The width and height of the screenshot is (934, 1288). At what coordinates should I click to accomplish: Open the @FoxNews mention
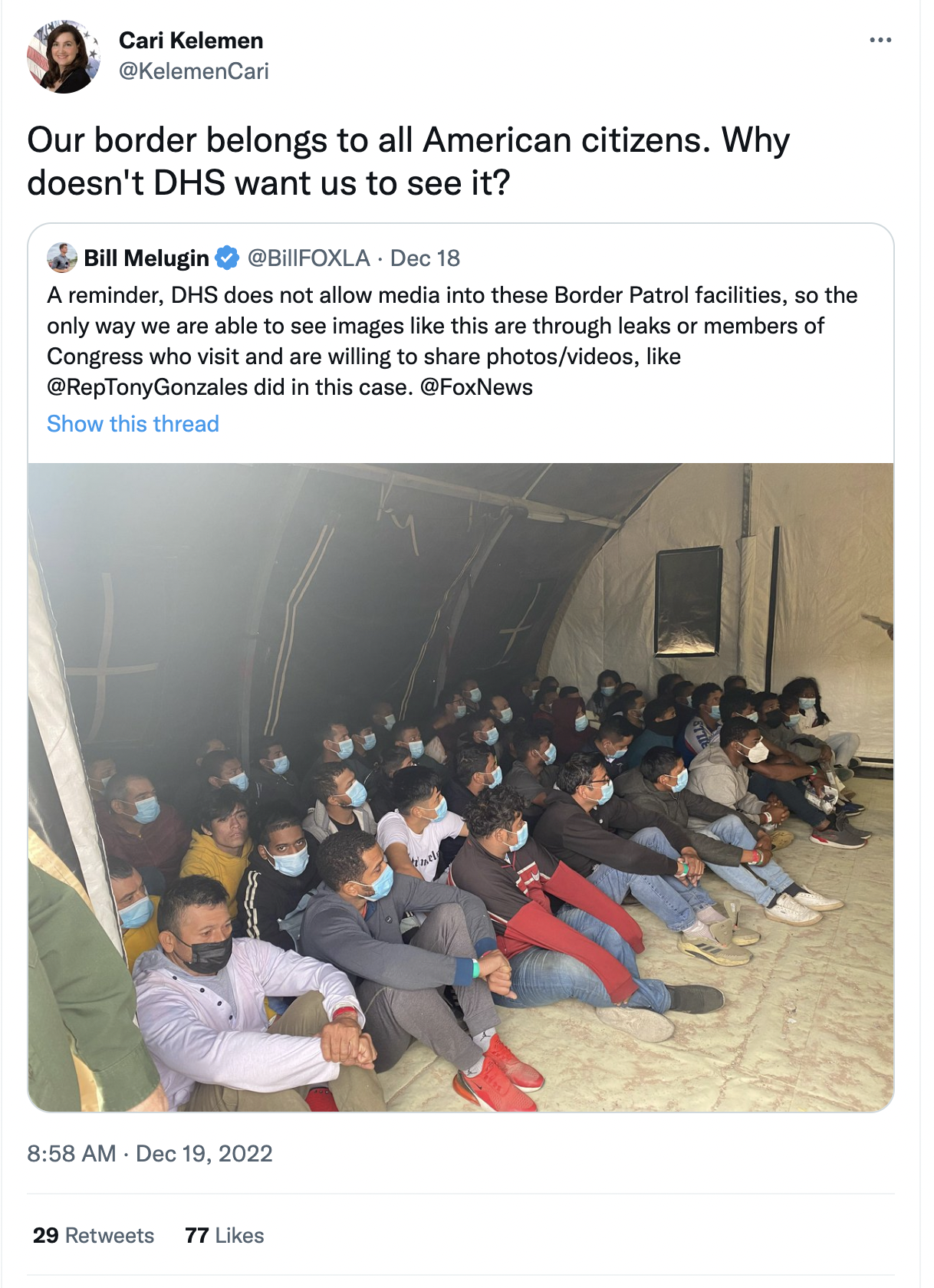point(476,387)
